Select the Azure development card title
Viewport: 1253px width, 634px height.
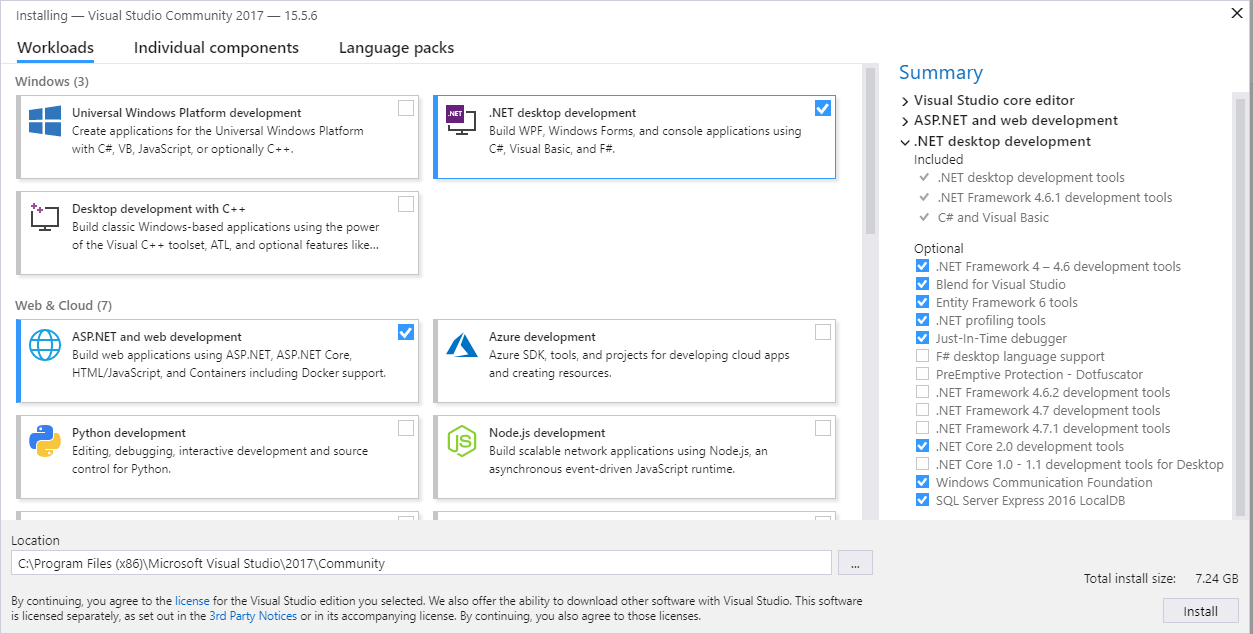point(542,337)
